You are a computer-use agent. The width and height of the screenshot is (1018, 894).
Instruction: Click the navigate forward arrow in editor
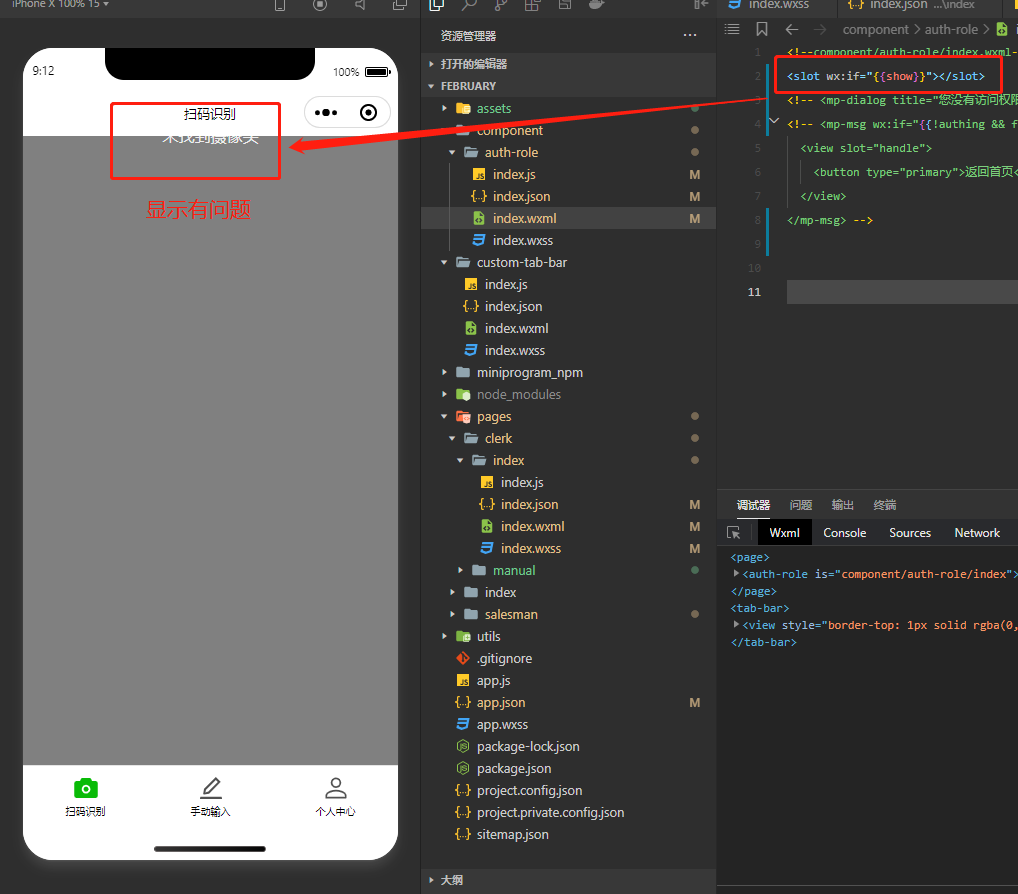pos(820,29)
